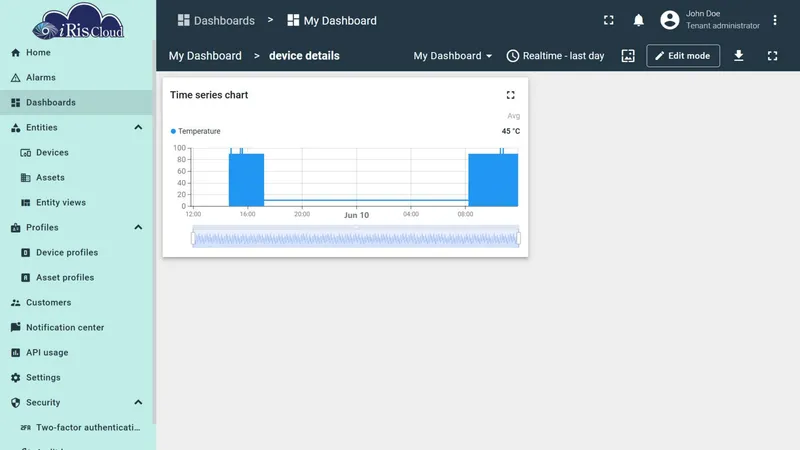The width and height of the screenshot is (800, 450).
Task: Click device details state breadcrumb
Action: point(304,56)
